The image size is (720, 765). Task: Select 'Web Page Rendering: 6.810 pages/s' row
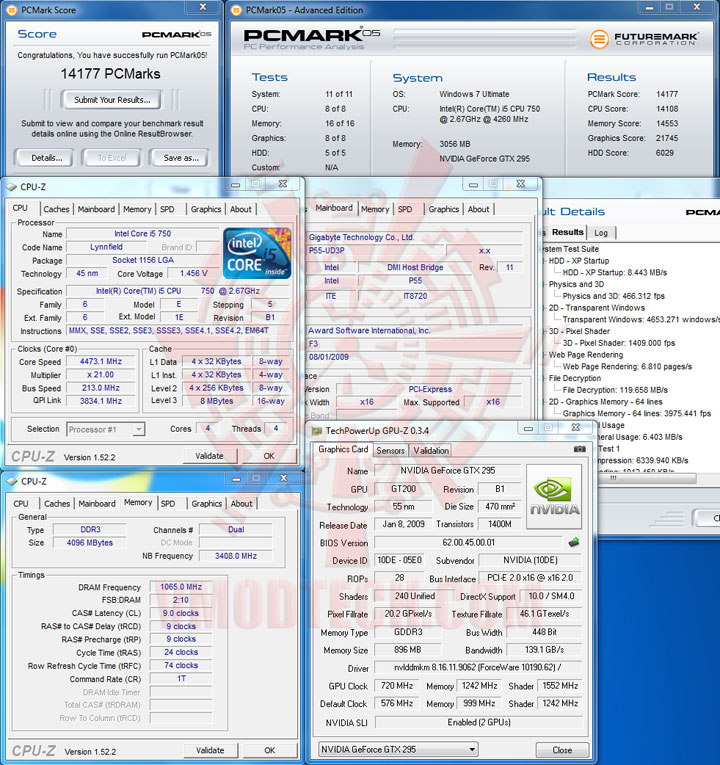coord(627,366)
